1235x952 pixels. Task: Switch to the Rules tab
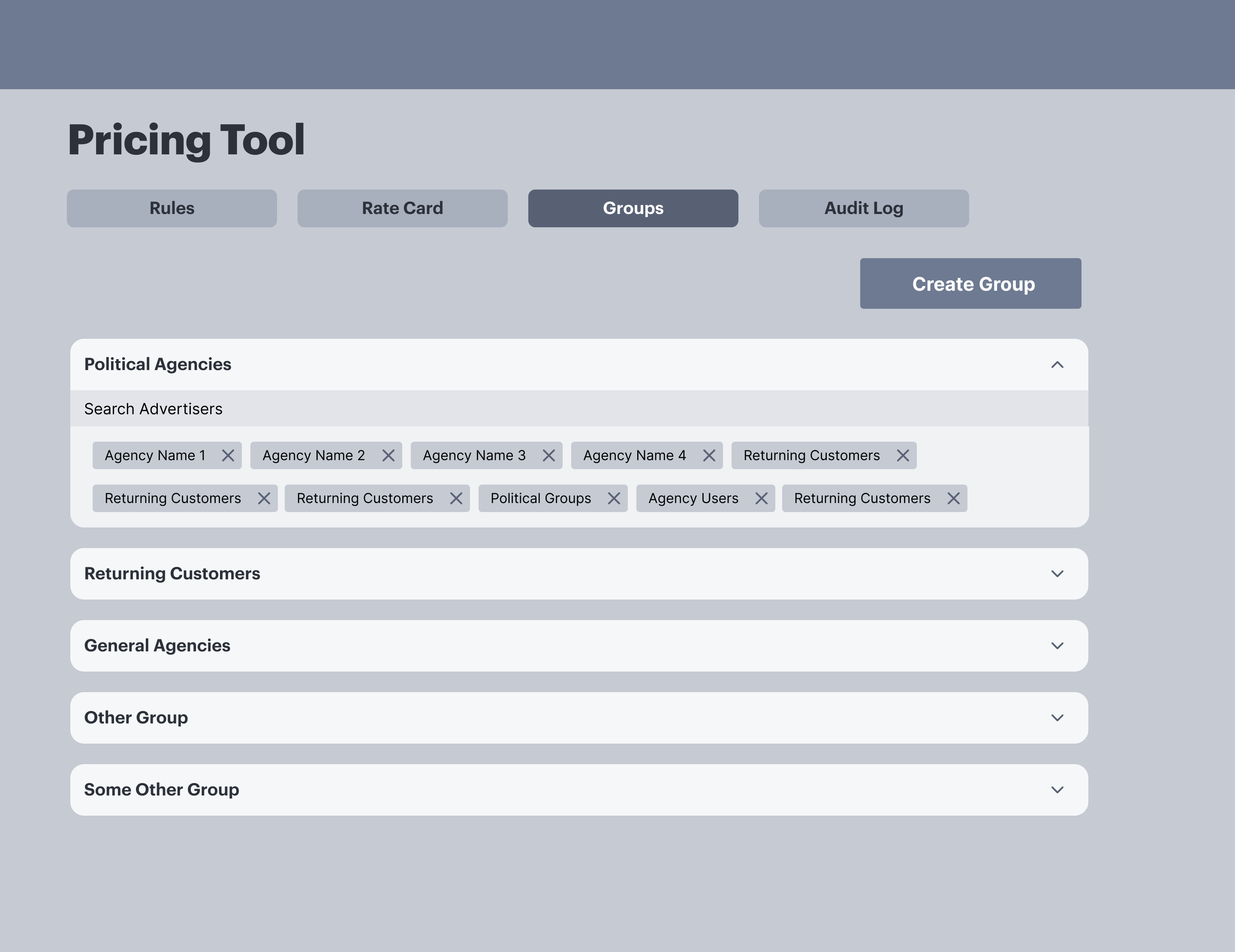pyautogui.click(x=172, y=208)
